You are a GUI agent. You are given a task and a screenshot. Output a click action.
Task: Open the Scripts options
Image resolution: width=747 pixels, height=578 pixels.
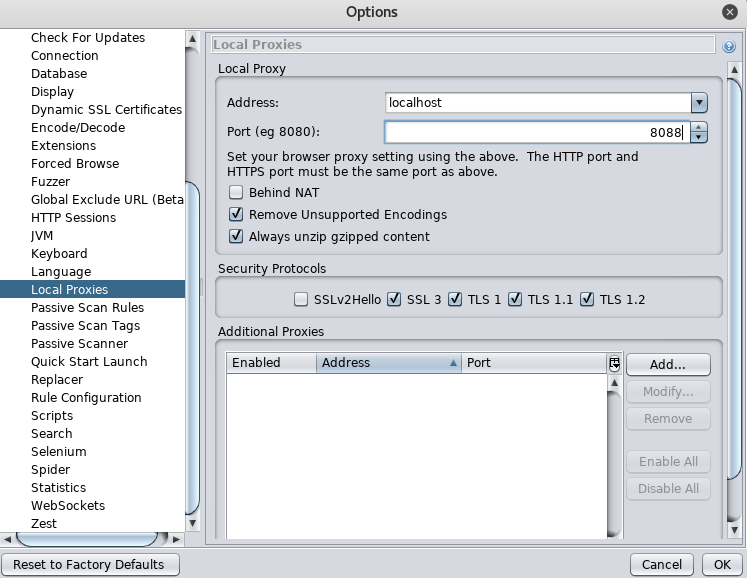pyautogui.click(x=52, y=416)
